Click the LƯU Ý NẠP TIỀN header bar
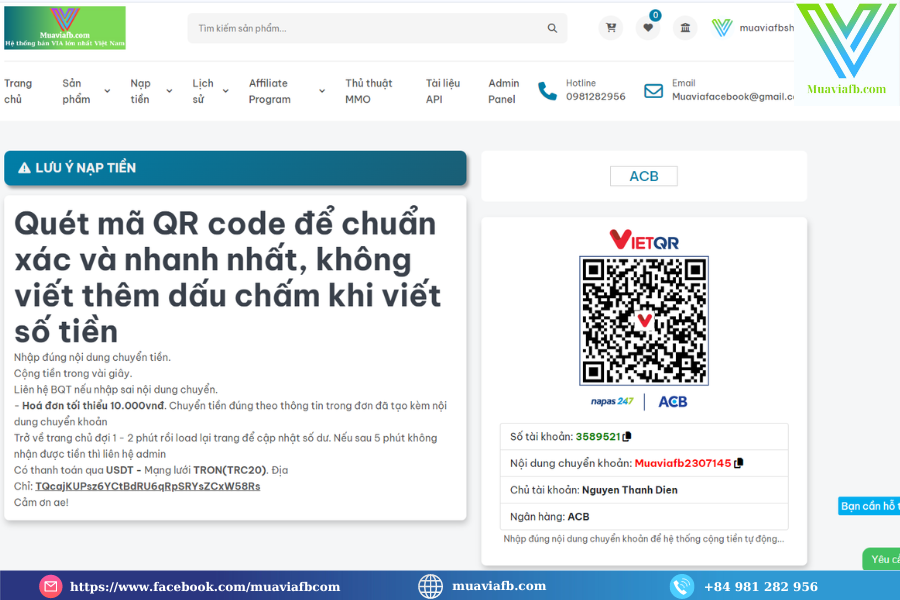The height and width of the screenshot is (600, 900). pos(235,168)
